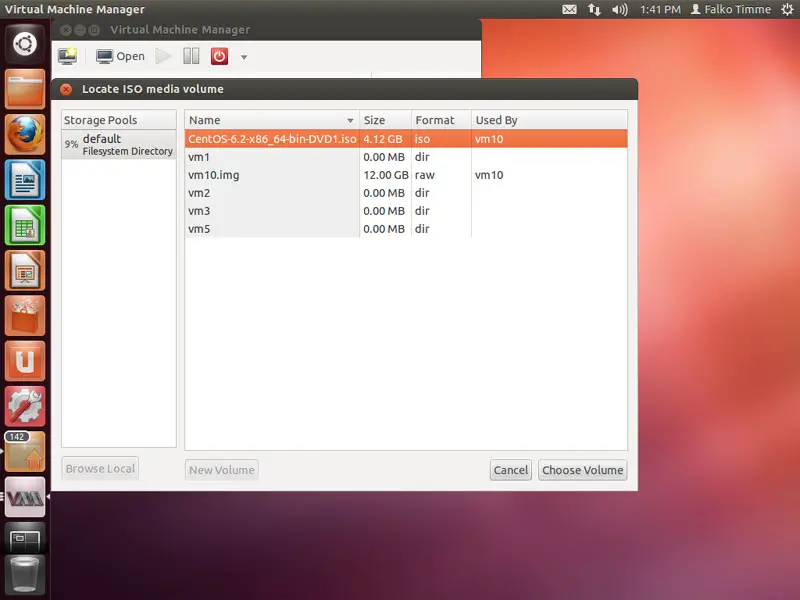
Task: Open the network connection indicator
Action: 594,9
